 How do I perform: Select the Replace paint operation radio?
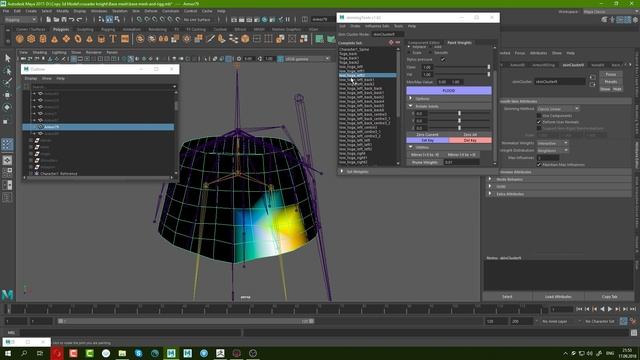[x=409, y=47]
